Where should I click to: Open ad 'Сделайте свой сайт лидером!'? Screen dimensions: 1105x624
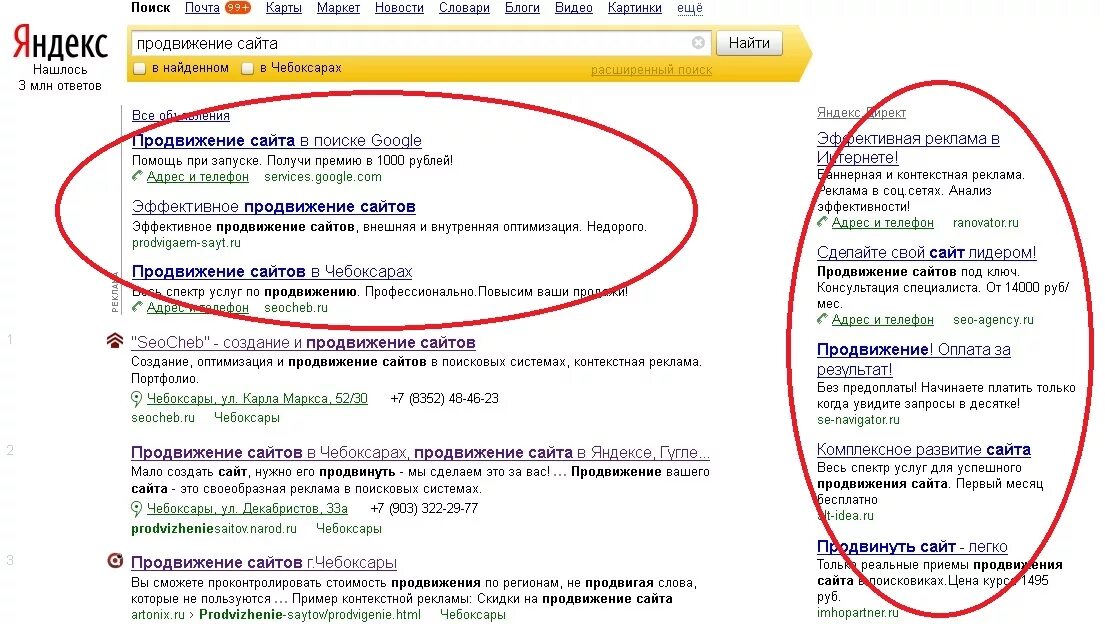[926, 252]
